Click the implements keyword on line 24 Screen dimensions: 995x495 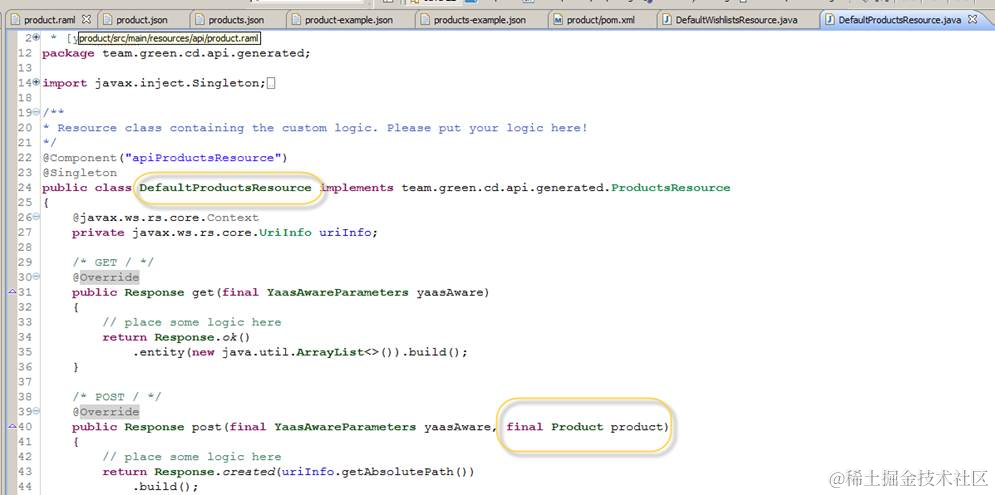[x=356, y=188]
